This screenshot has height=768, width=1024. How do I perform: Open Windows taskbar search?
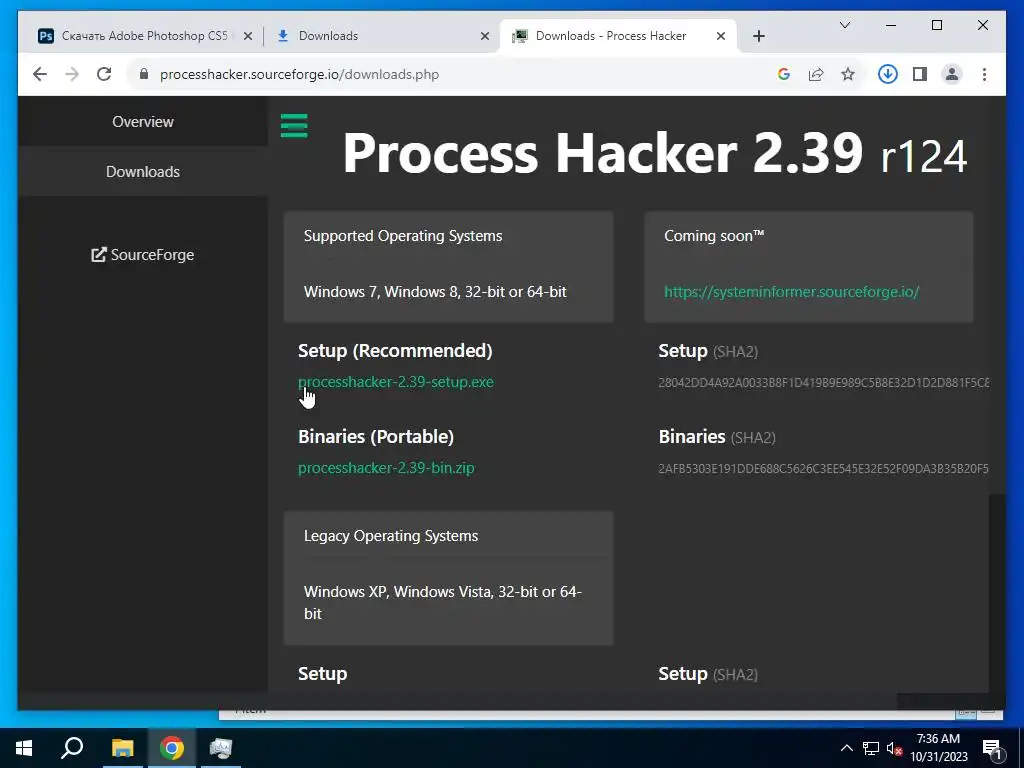click(x=72, y=748)
